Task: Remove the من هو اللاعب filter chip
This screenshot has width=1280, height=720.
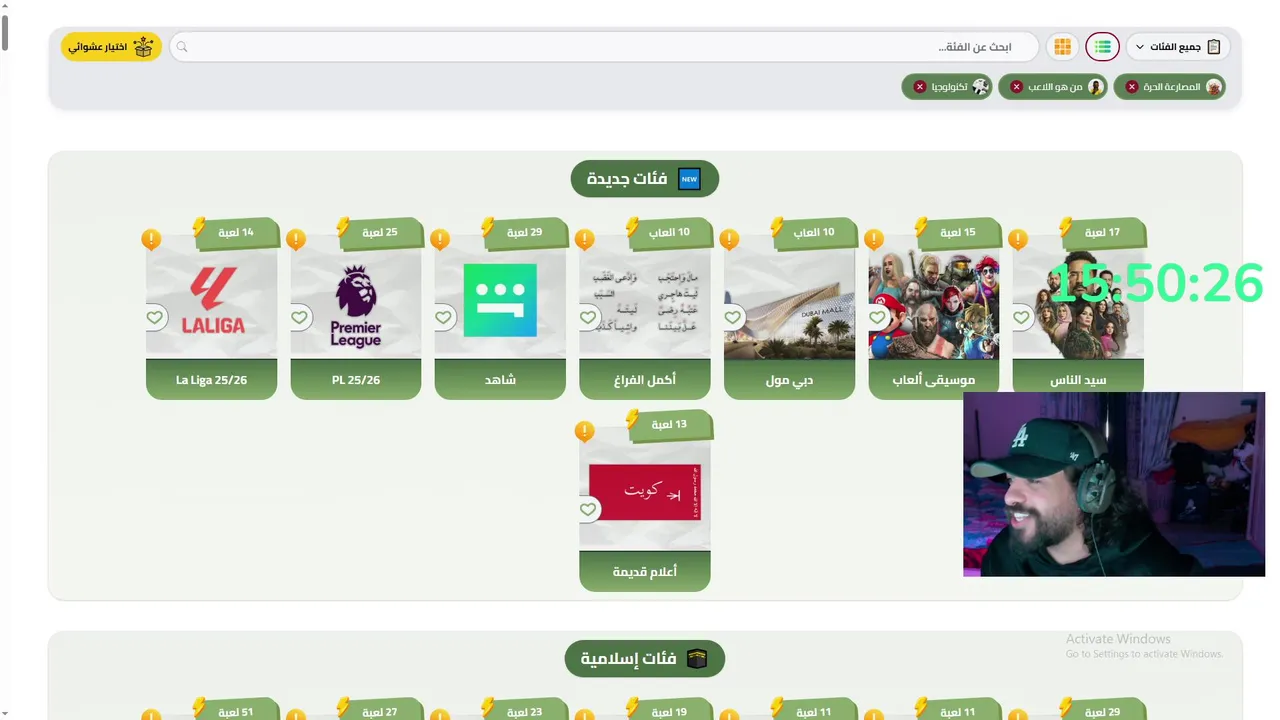Action: pos(1016,87)
